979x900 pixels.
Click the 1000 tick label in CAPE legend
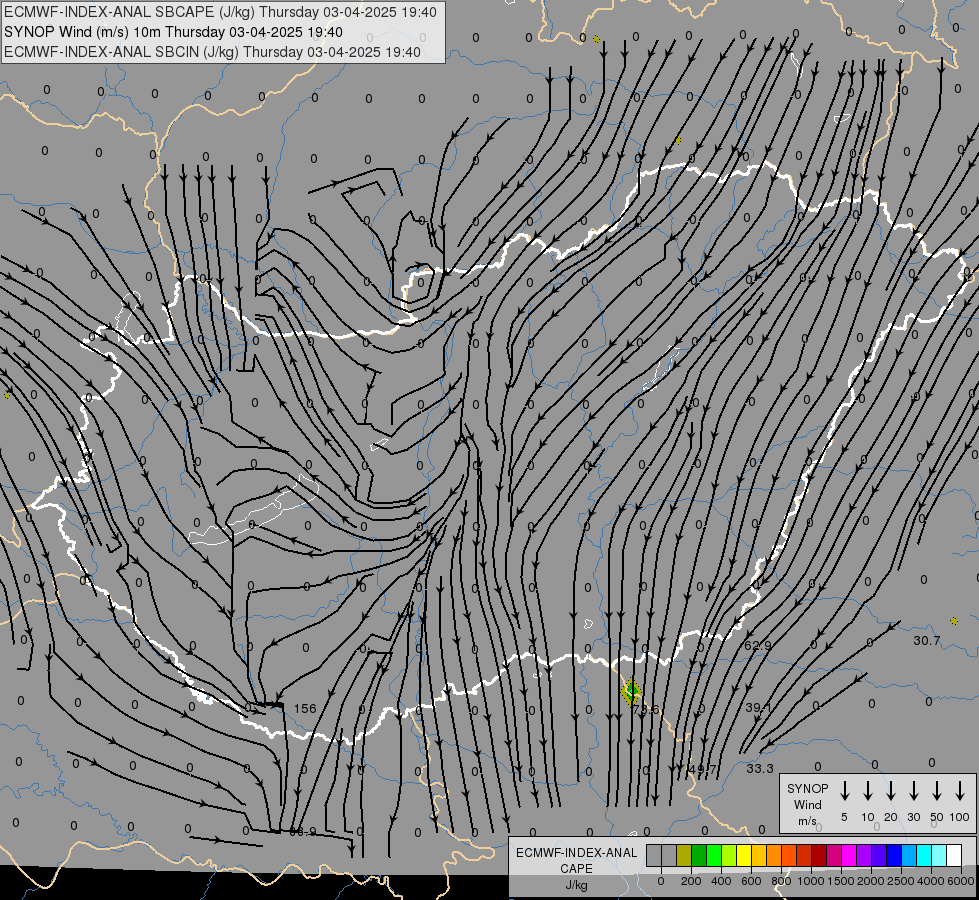811,881
